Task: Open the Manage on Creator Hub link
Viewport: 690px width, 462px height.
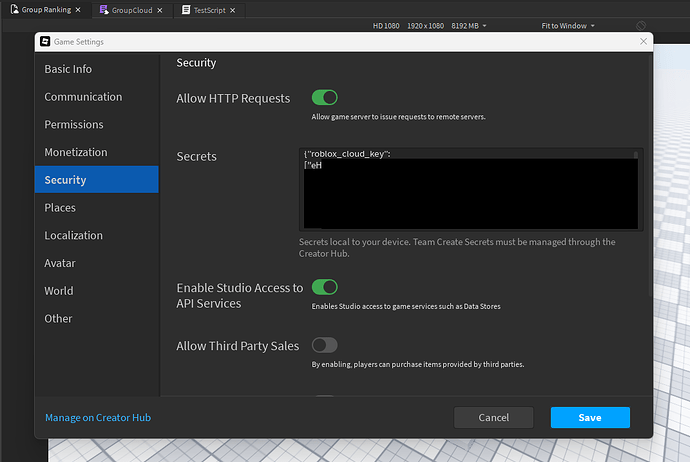Action: pos(98,418)
